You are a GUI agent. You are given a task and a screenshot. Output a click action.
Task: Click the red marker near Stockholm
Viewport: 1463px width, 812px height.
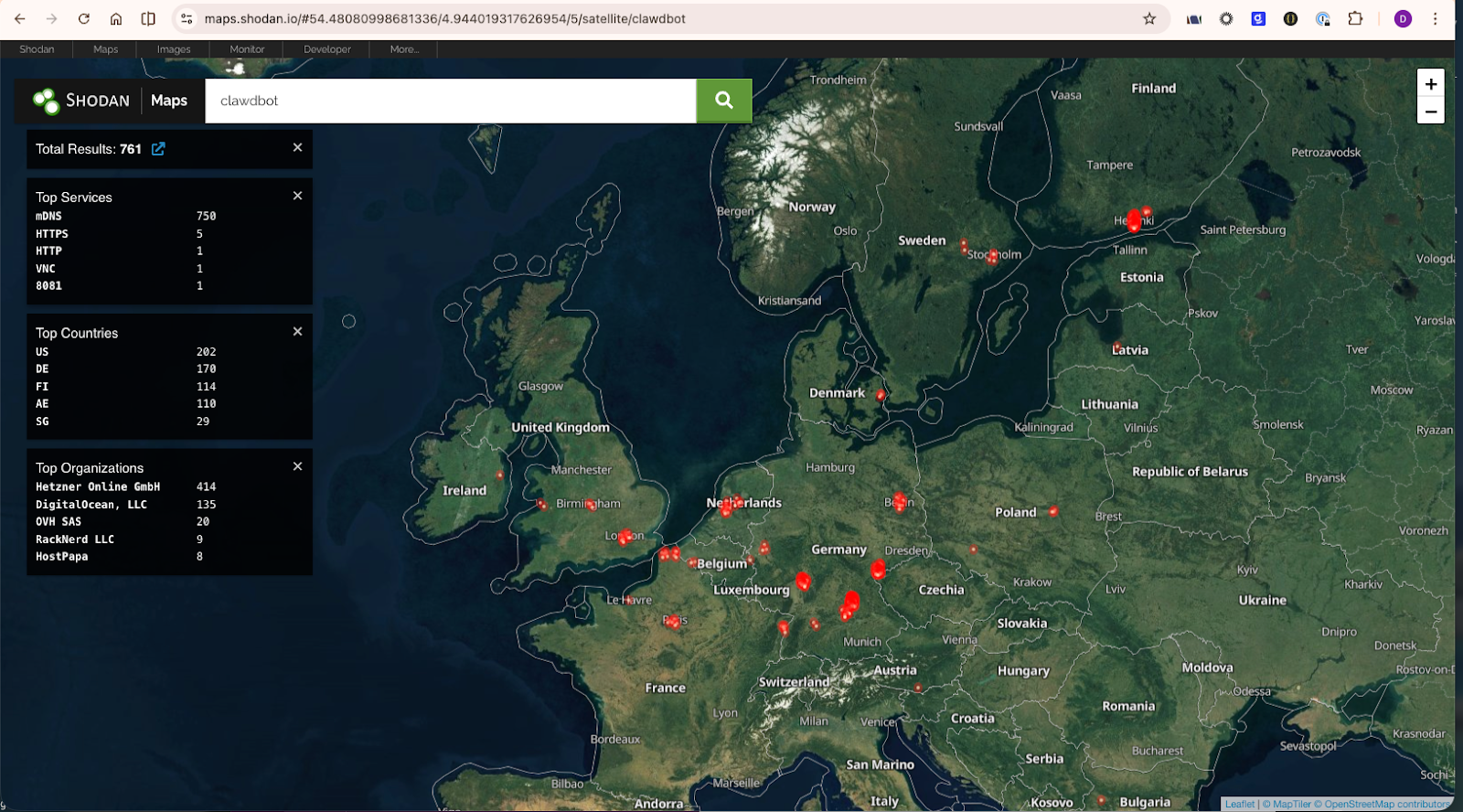click(993, 257)
